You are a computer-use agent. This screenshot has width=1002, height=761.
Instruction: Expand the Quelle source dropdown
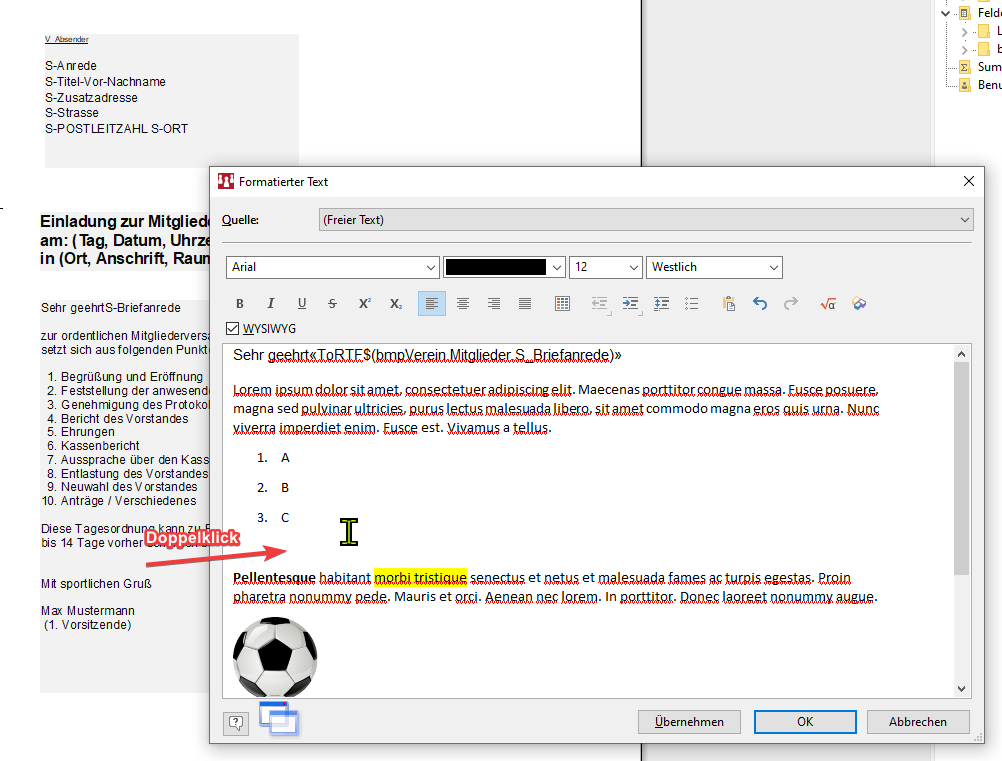tap(963, 220)
